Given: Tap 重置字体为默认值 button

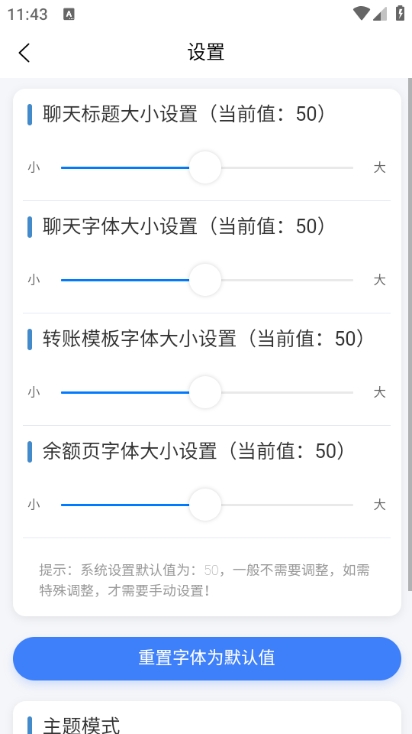Looking at the screenshot, I should pos(207,658).
